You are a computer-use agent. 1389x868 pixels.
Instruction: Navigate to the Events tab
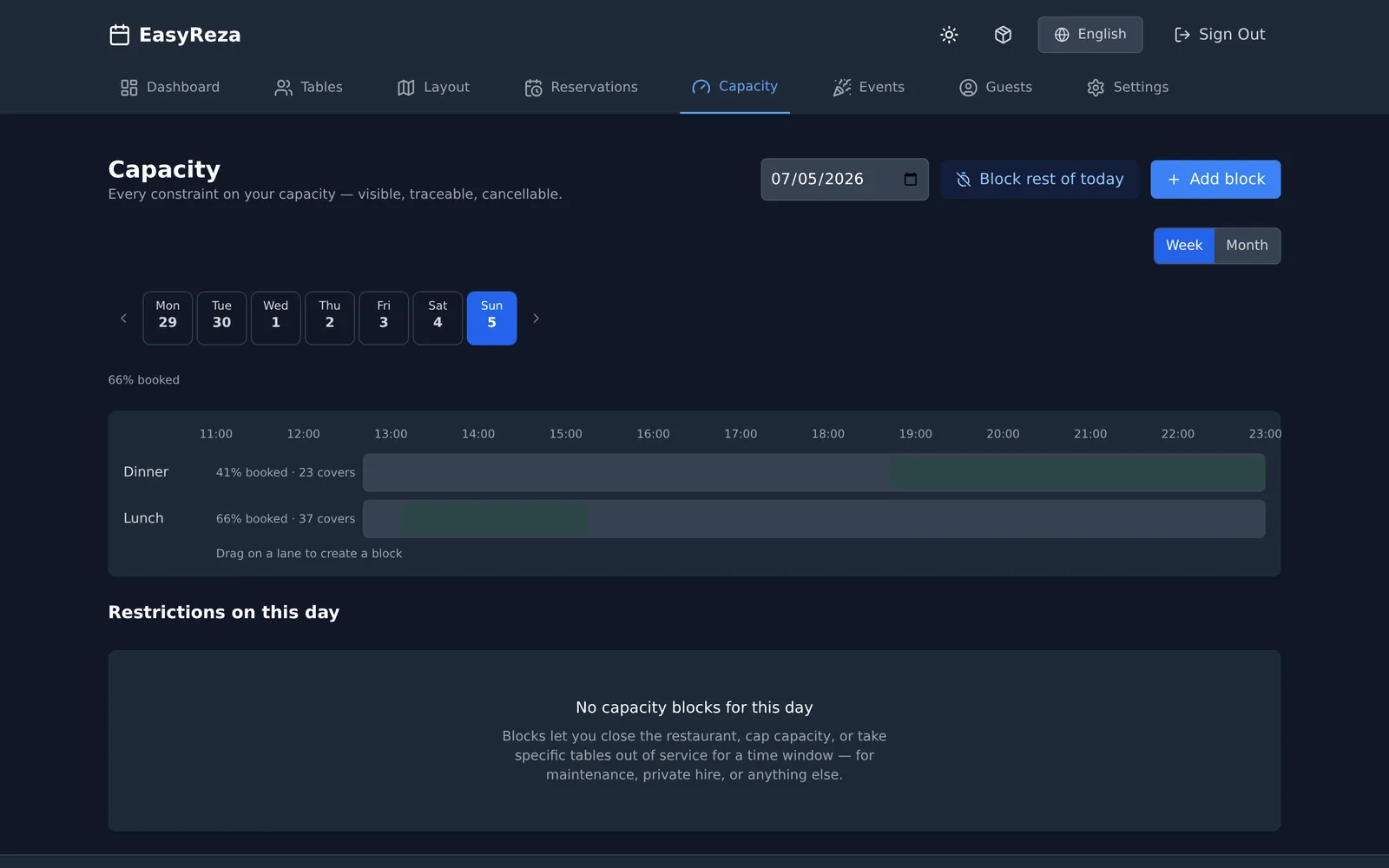(868, 88)
